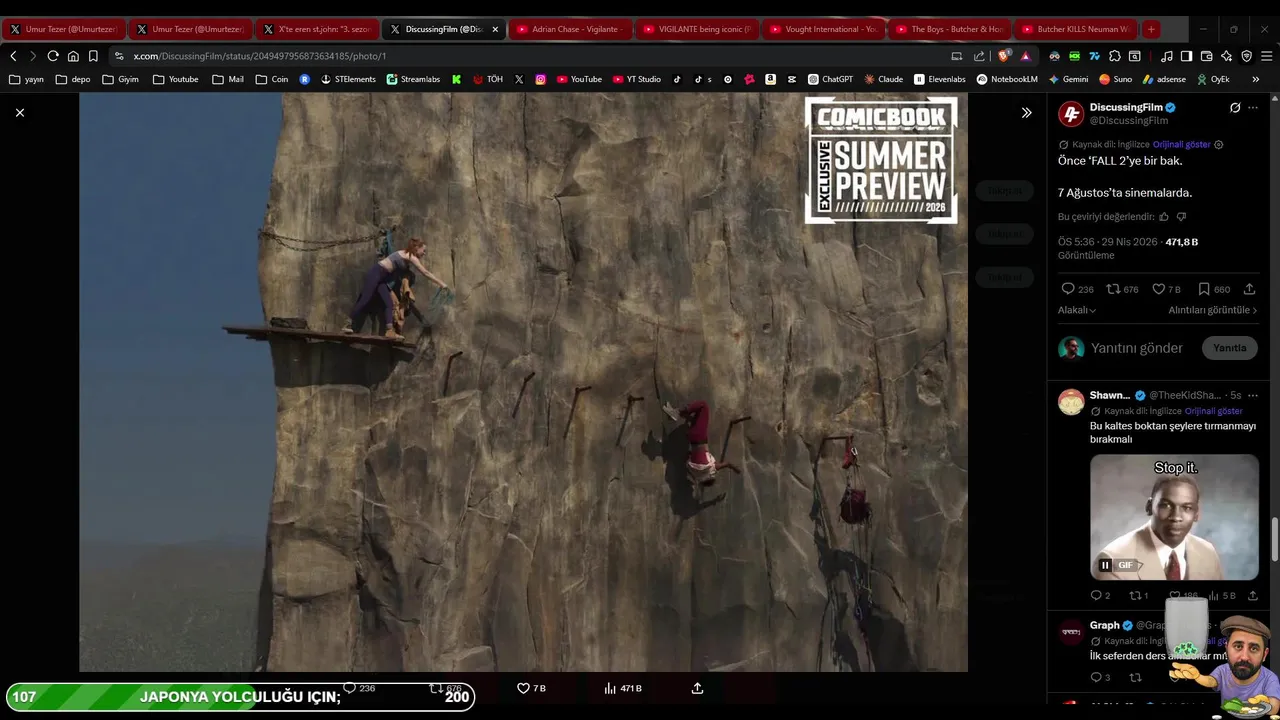Screen dimensions: 1280x720
Task: Share the photo using bottom share icon
Action: (x=697, y=689)
